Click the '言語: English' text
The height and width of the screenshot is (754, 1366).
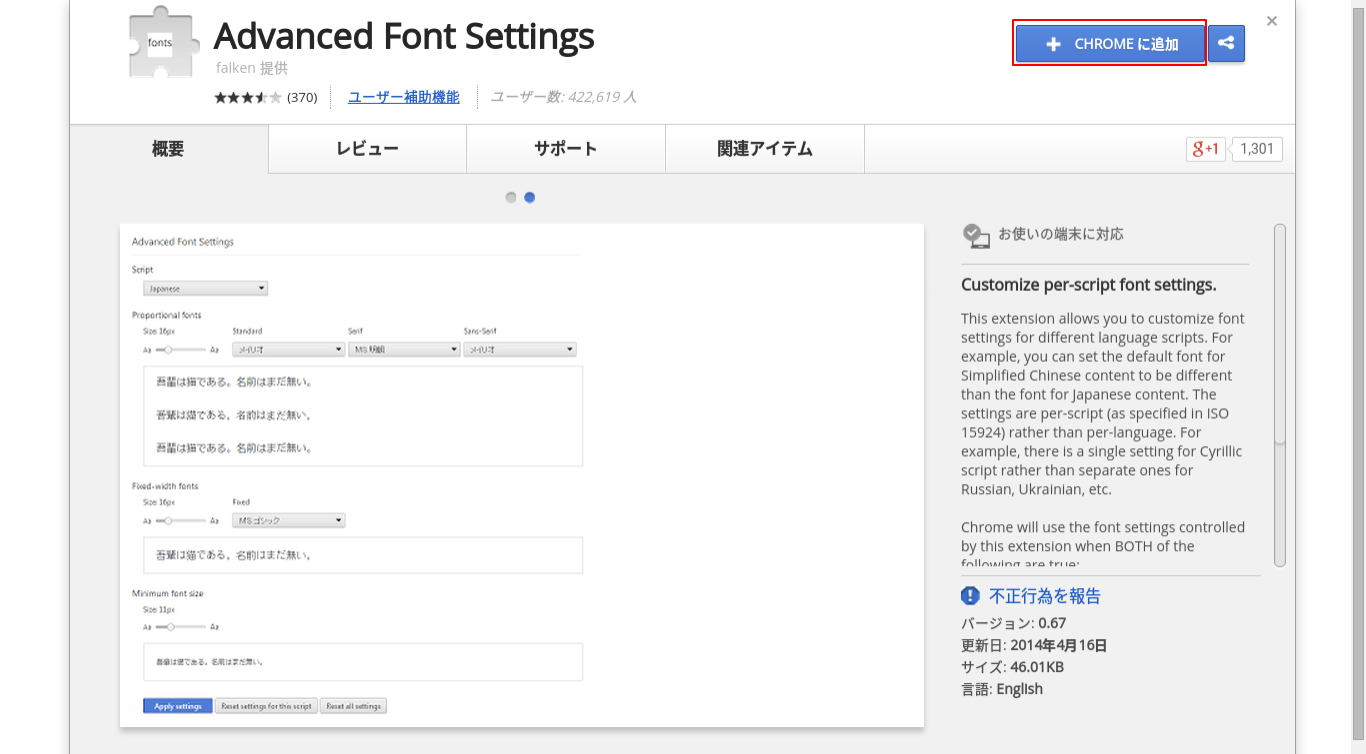[x=1002, y=689]
